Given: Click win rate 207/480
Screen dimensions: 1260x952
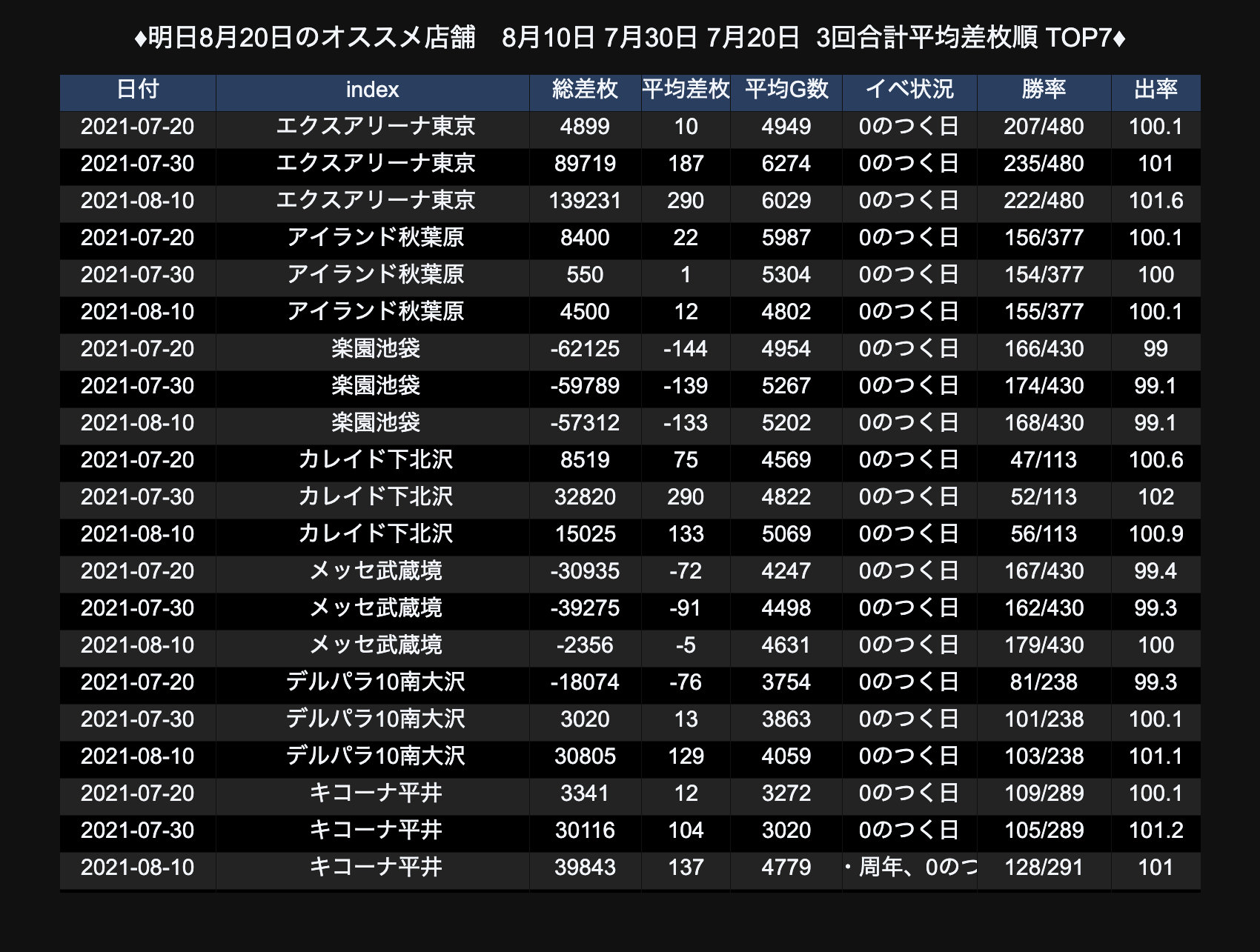Looking at the screenshot, I should (x=1044, y=127).
